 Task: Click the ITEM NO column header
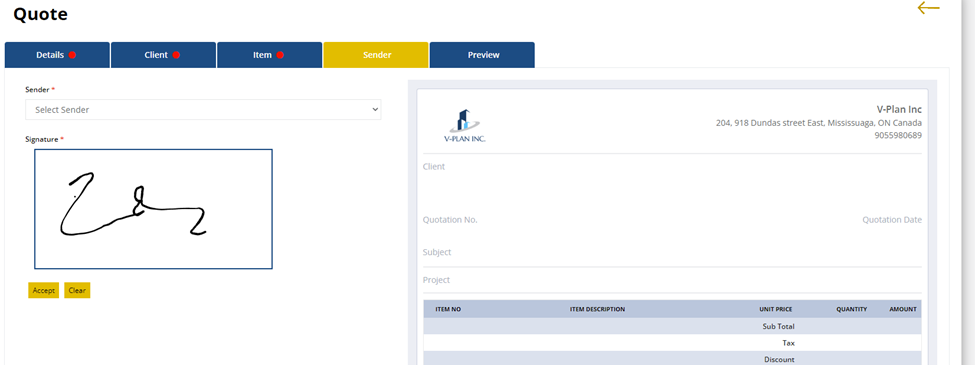448,309
